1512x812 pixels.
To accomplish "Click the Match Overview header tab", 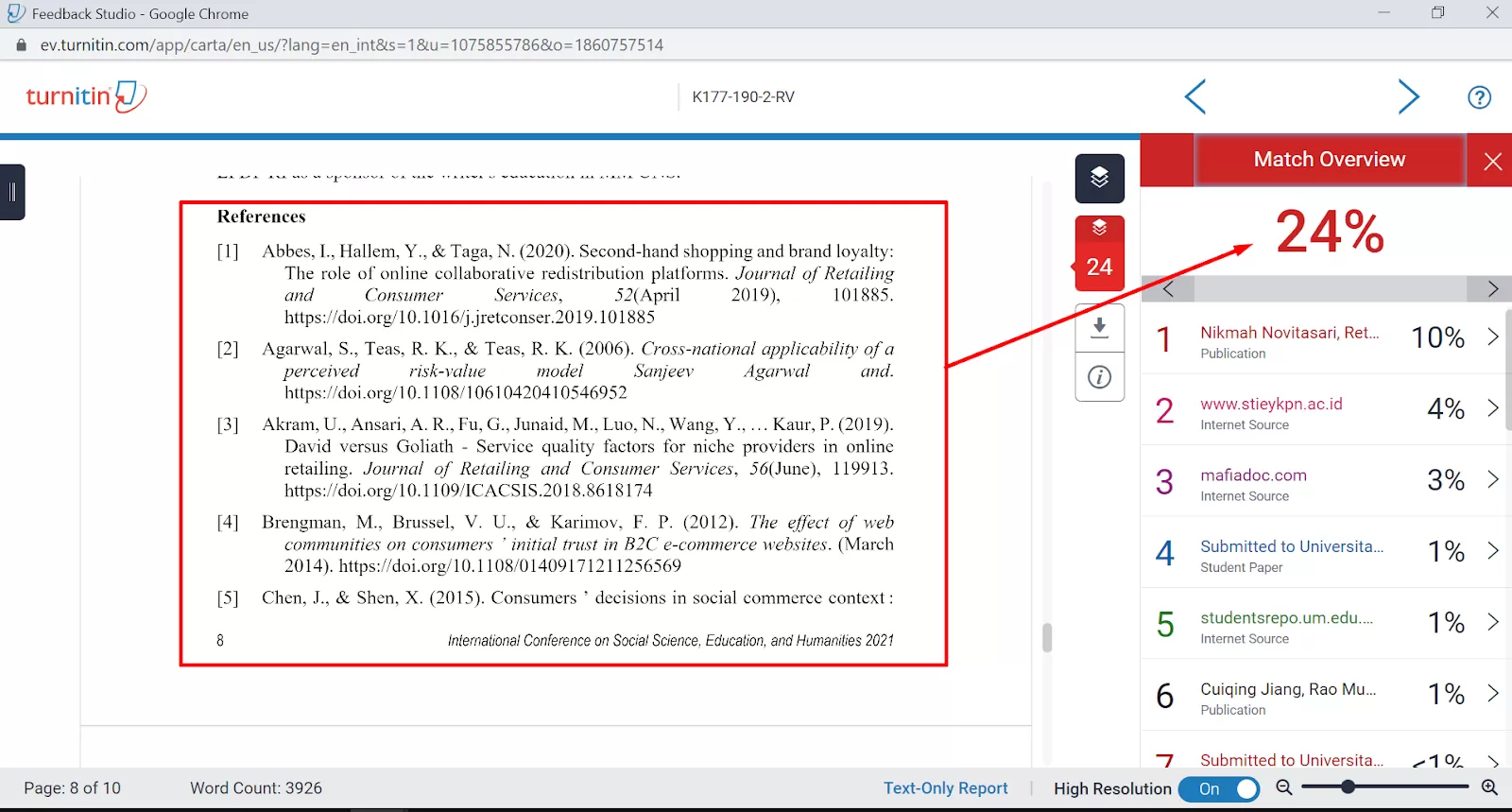I will pyautogui.click(x=1329, y=160).
